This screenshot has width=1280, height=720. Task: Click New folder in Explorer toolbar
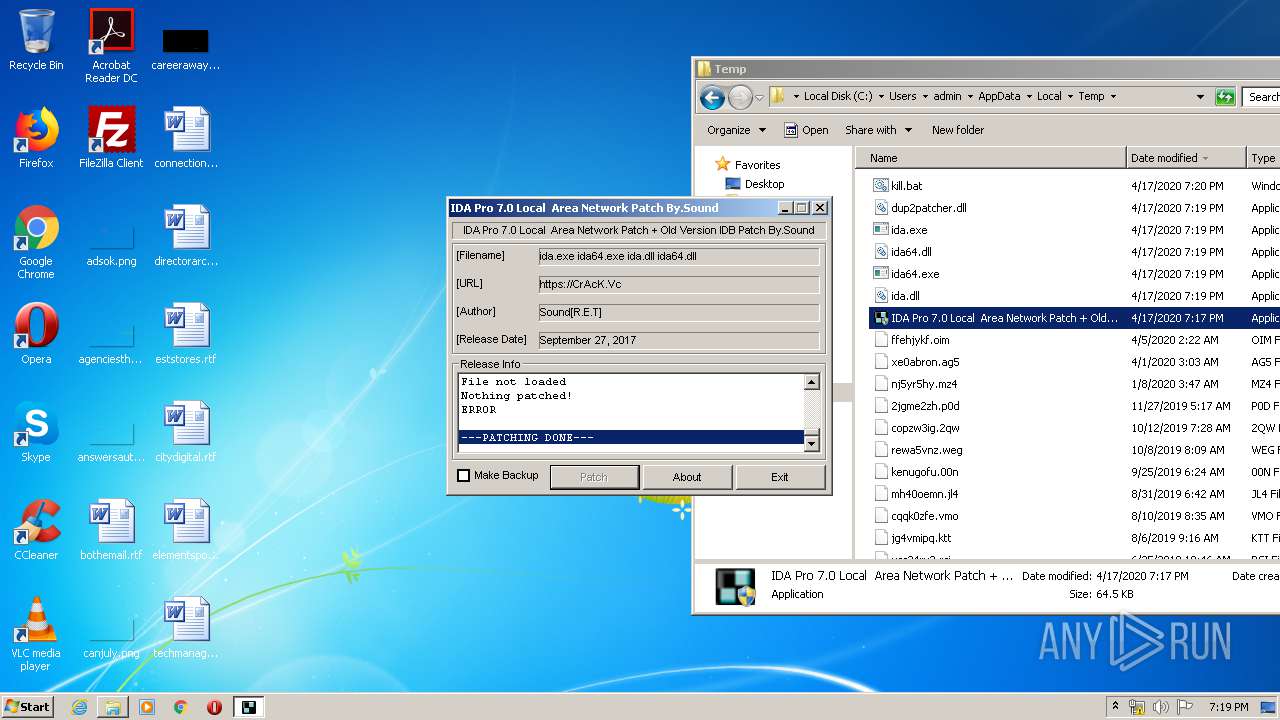tap(958, 130)
